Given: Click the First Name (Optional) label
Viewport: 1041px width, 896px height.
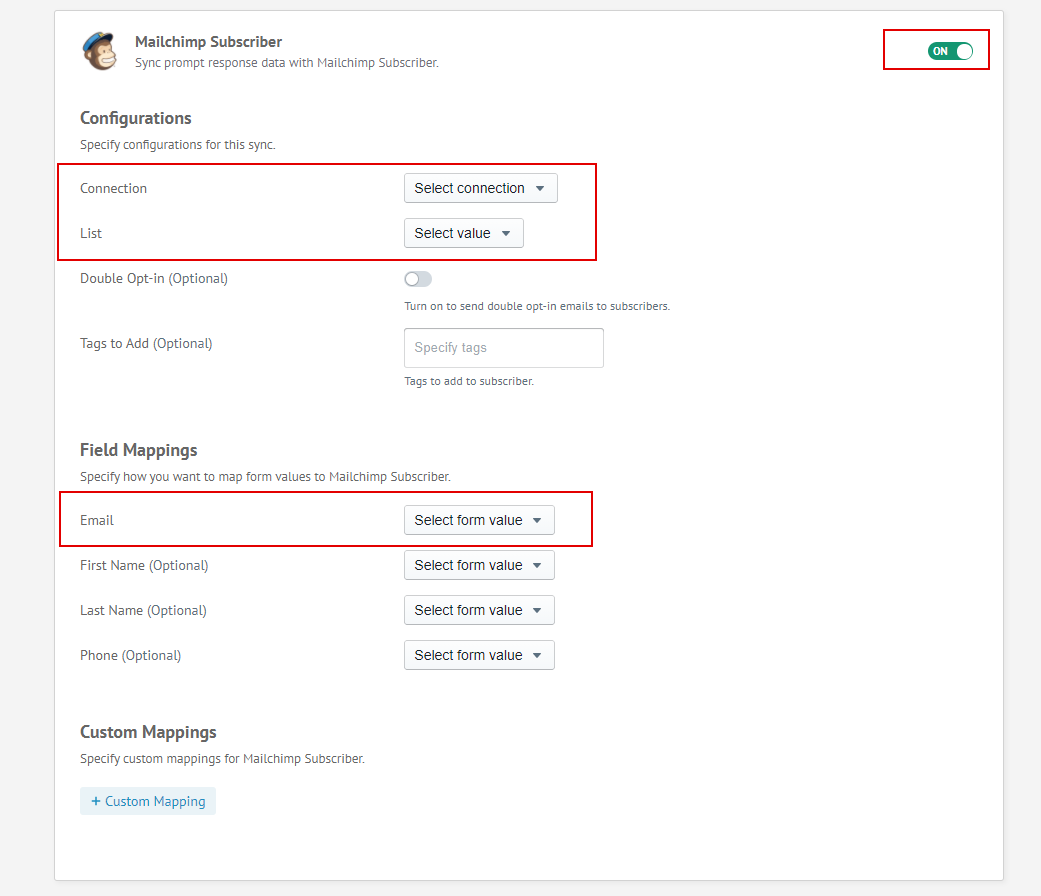Looking at the screenshot, I should click(144, 565).
